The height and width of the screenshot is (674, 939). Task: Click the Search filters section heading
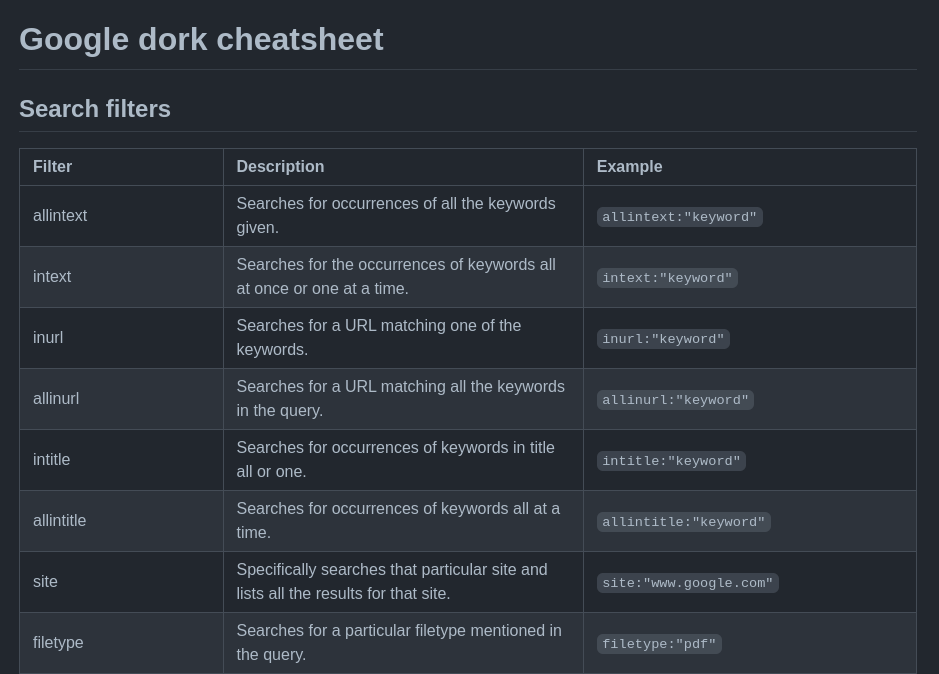pyautogui.click(x=95, y=109)
